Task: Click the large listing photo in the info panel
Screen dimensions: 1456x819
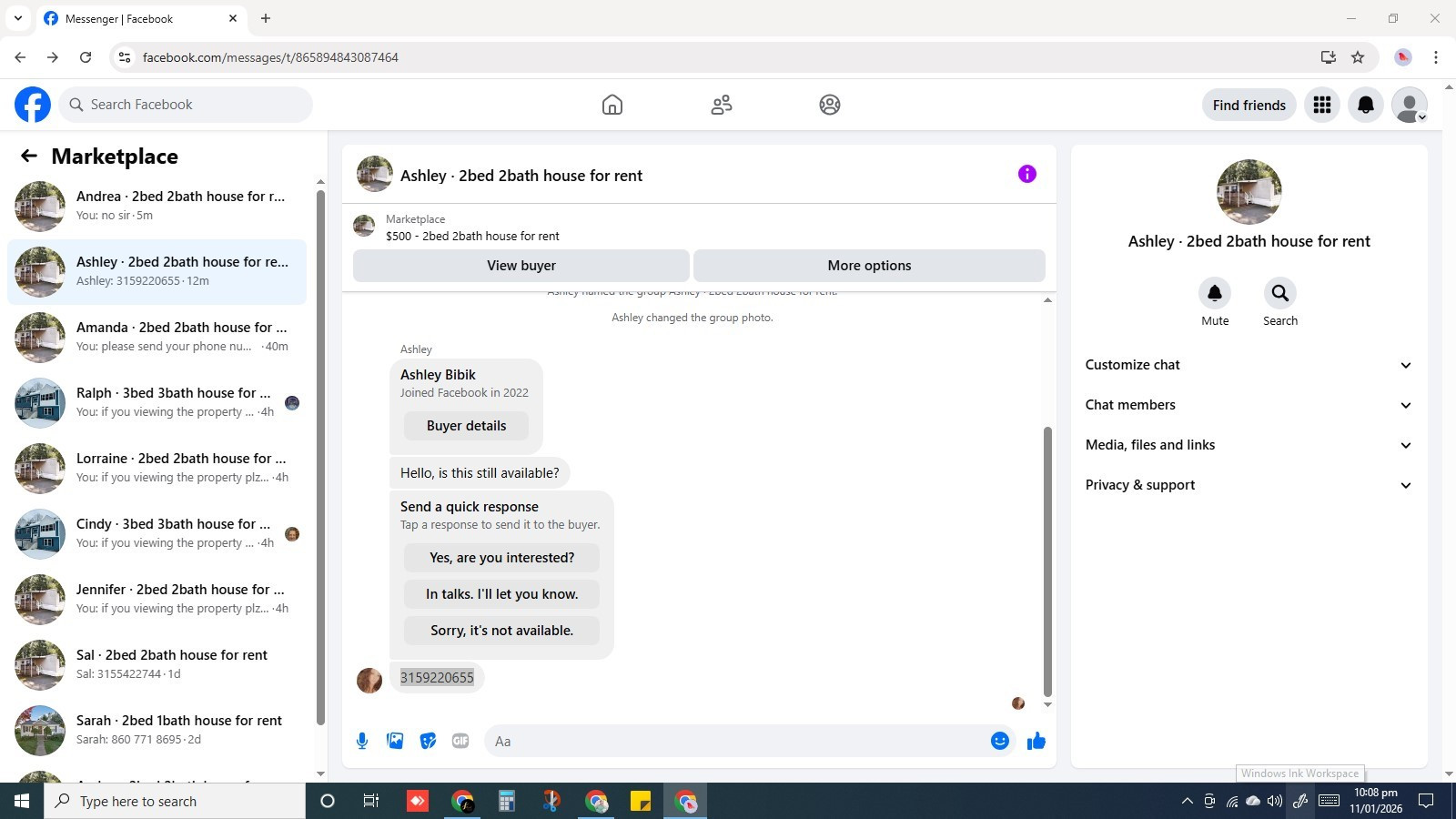Action: pyautogui.click(x=1249, y=192)
